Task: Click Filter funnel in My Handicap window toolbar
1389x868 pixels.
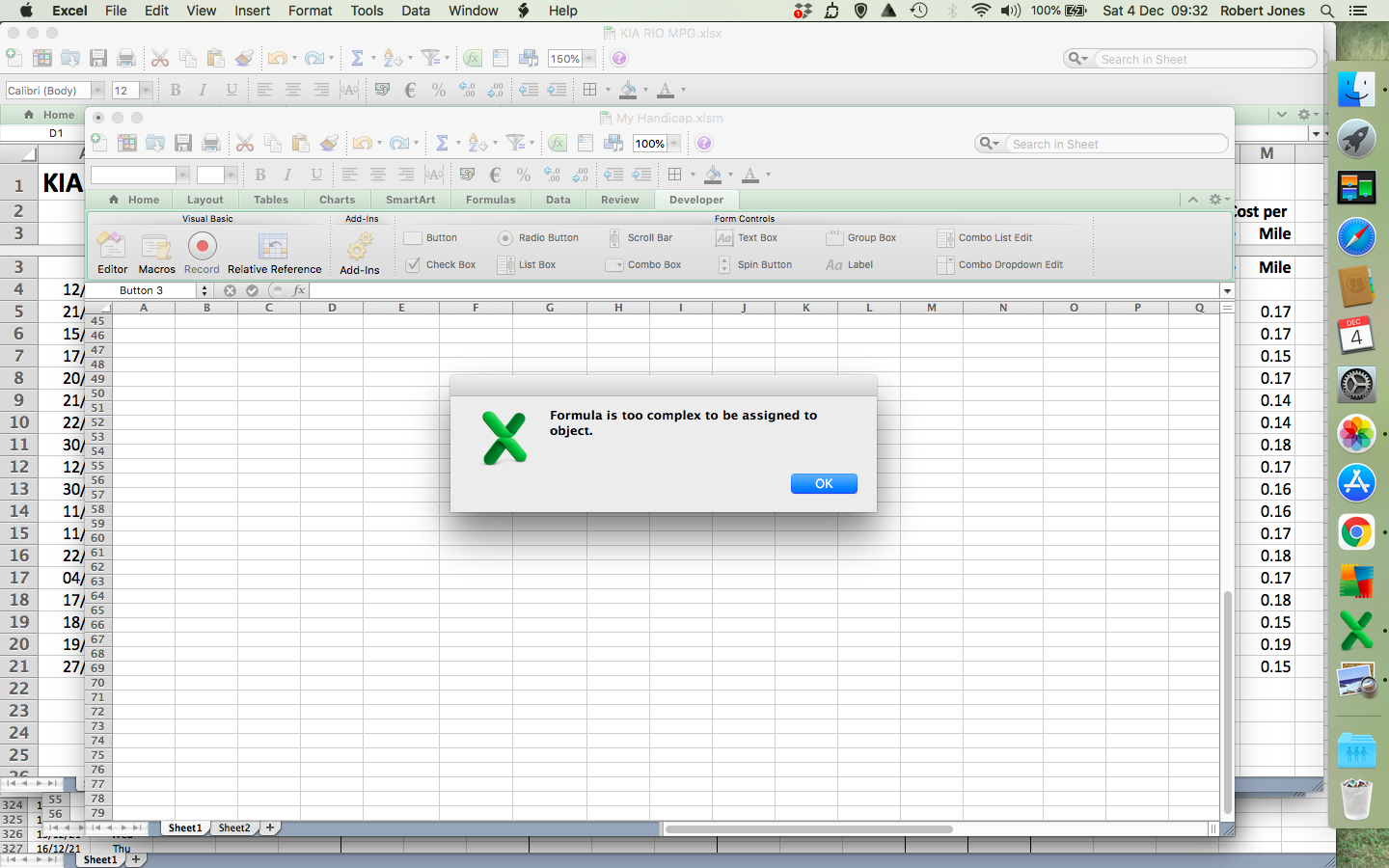Action: coord(516,144)
